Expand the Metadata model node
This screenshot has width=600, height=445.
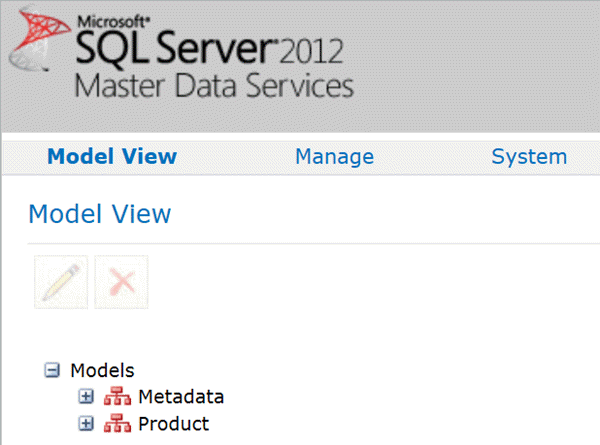tap(86, 397)
